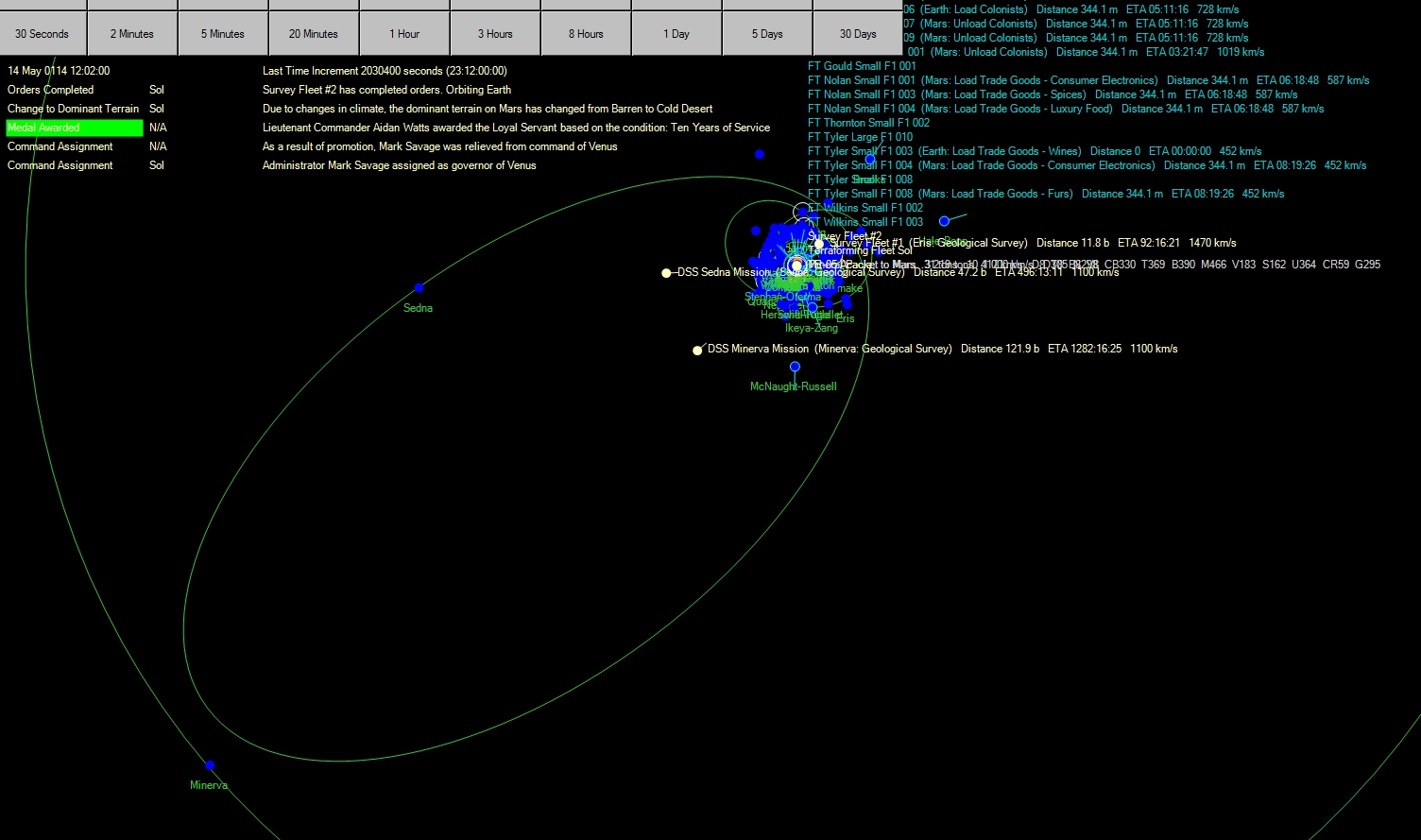Image resolution: width=1421 pixels, height=840 pixels.
Task: Select the 20 Minutes time increment
Action: tap(314, 34)
